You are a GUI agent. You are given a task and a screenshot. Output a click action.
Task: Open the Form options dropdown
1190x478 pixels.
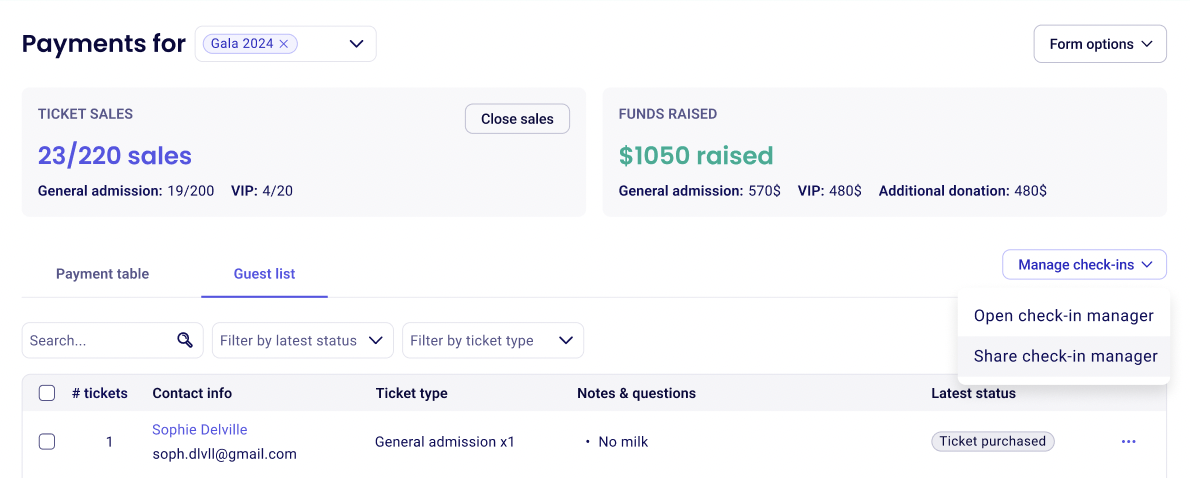click(1100, 44)
